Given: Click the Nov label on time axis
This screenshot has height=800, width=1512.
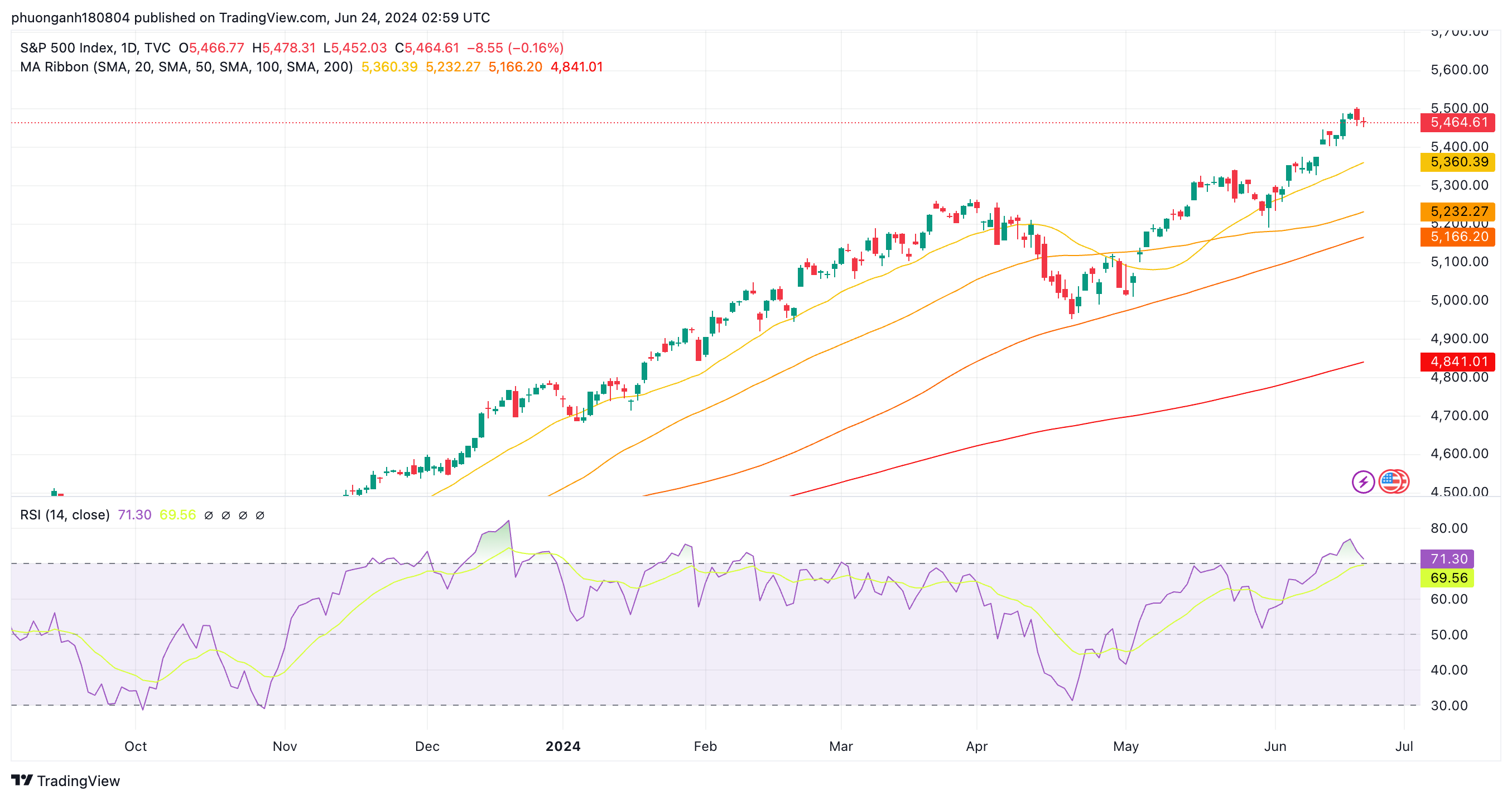Looking at the screenshot, I should (x=285, y=746).
